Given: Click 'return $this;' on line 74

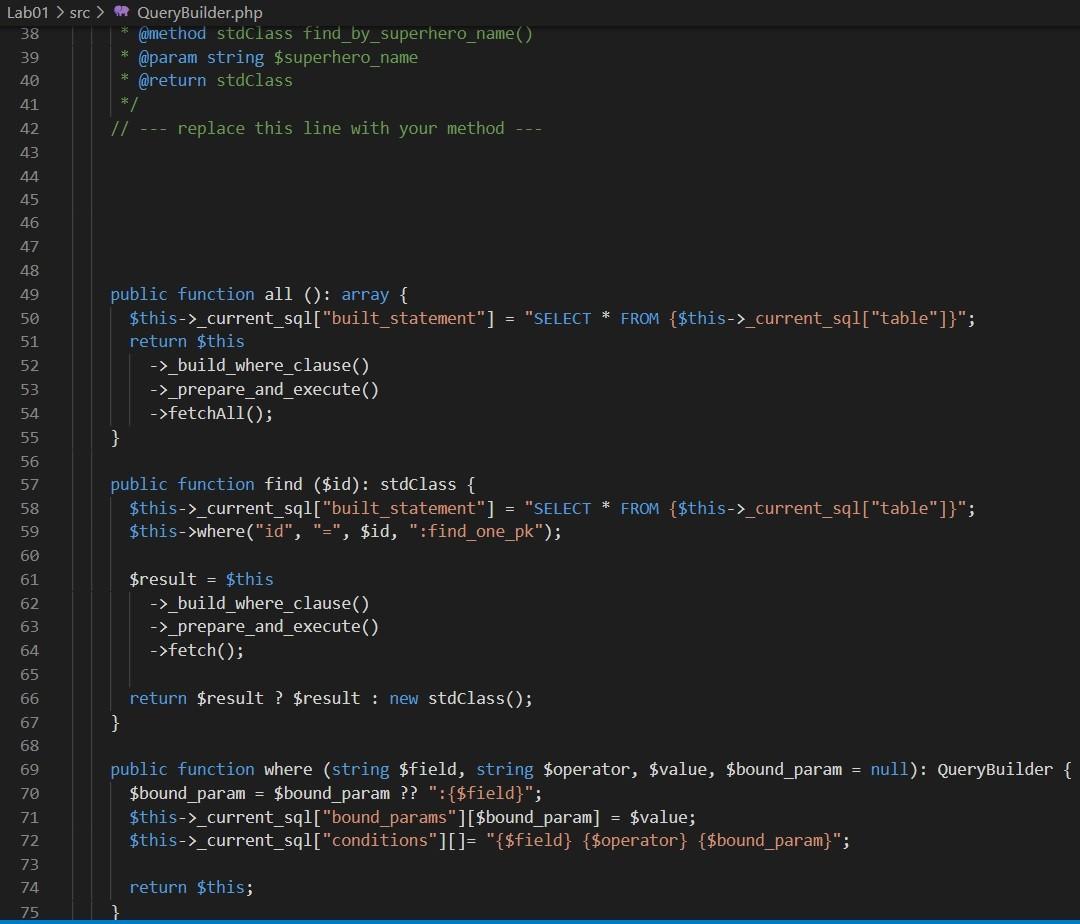Looking at the screenshot, I should pyautogui.click(x=191, y=888).
